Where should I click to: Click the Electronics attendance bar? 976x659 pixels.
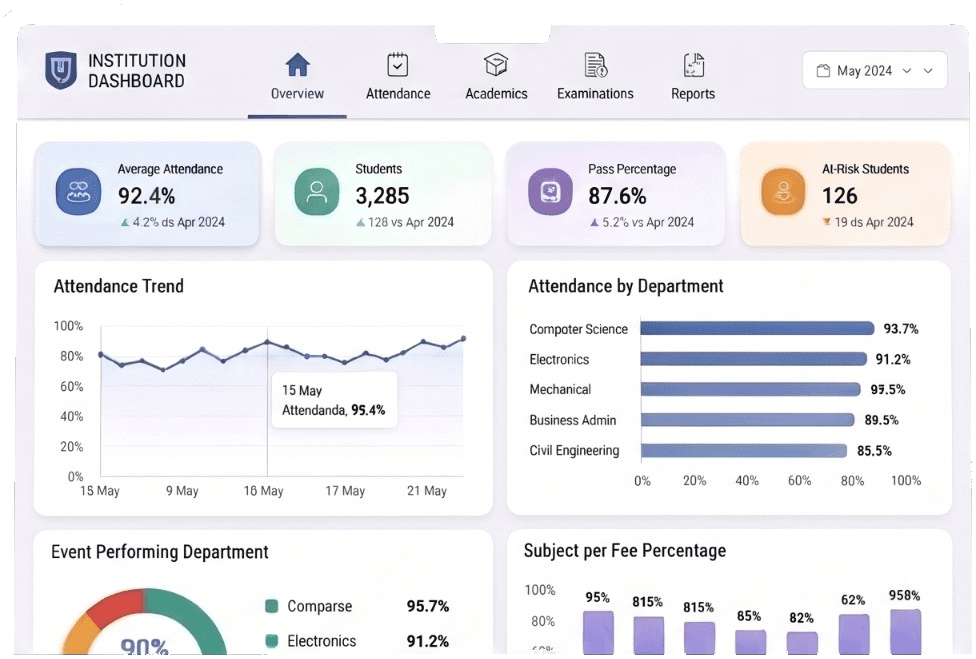point(753,358)
